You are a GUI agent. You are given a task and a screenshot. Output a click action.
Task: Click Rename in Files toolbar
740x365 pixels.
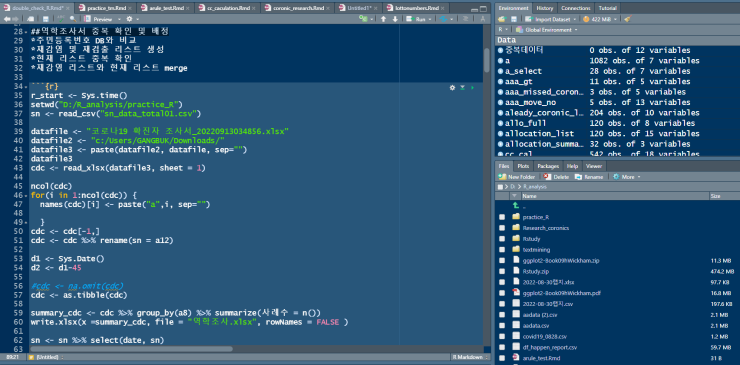pyautogui.click(x=589, y=177)
